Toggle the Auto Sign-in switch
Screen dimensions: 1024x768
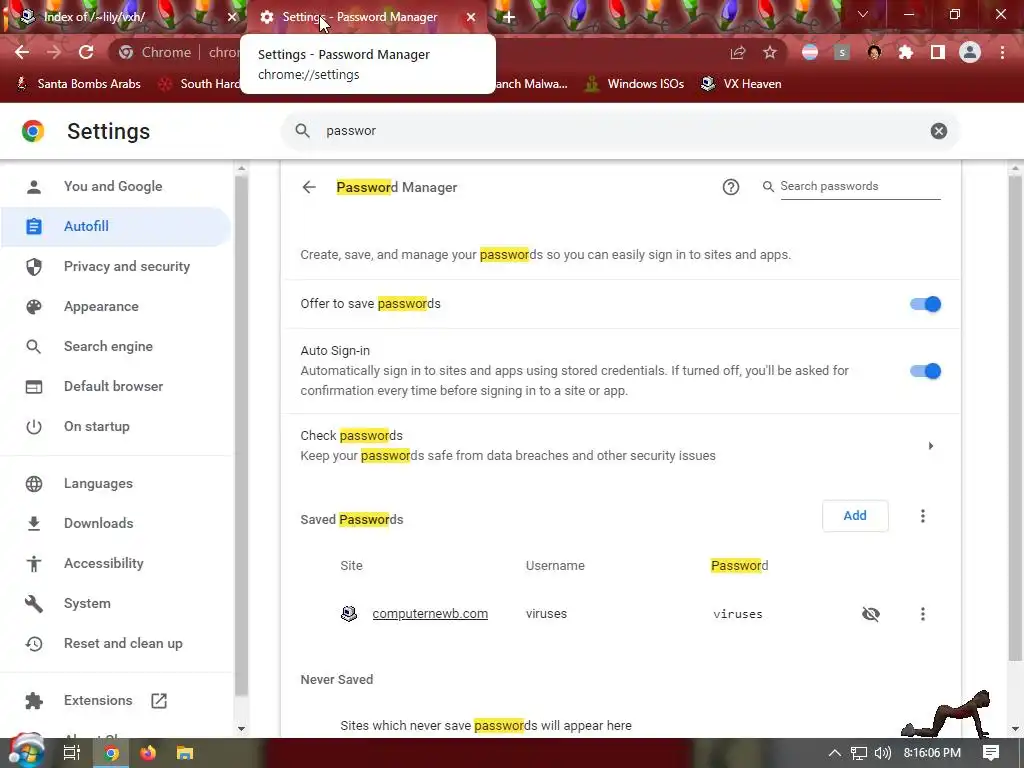925,372
